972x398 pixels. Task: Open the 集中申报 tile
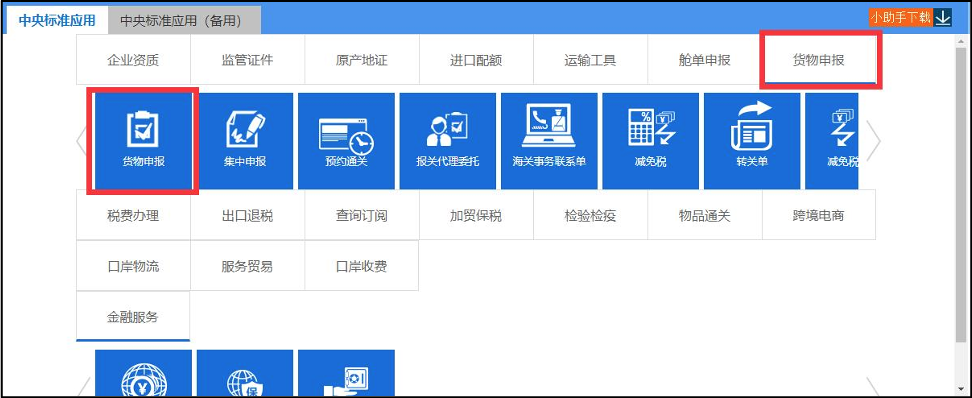click(x=245, y=141)
